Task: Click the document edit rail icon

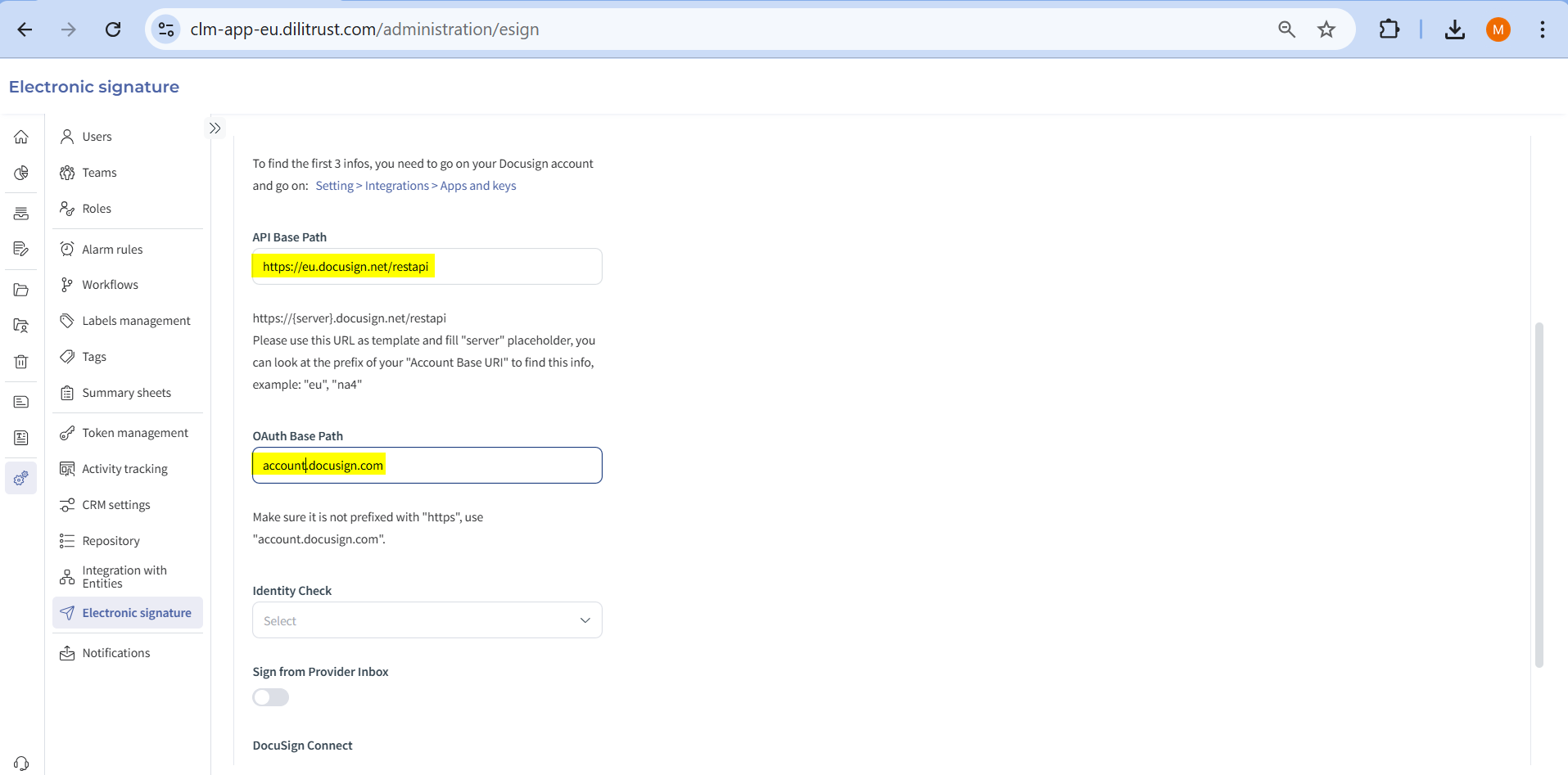Action: click(21, 249)
